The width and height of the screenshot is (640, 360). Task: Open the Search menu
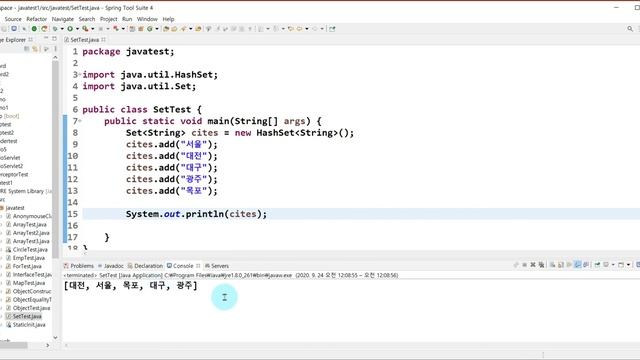[87, 19]
